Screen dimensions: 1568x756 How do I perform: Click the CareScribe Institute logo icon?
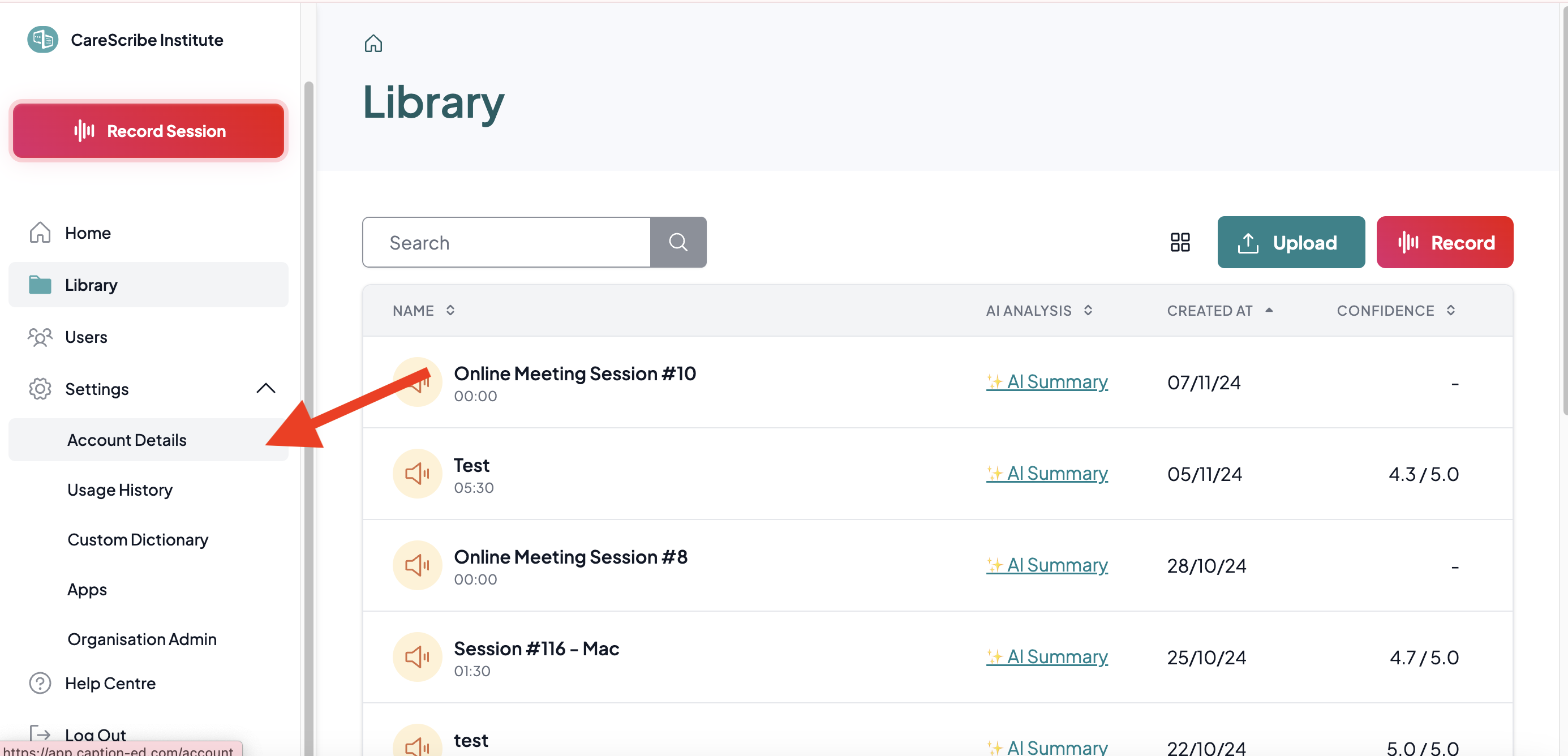[42, 40]
